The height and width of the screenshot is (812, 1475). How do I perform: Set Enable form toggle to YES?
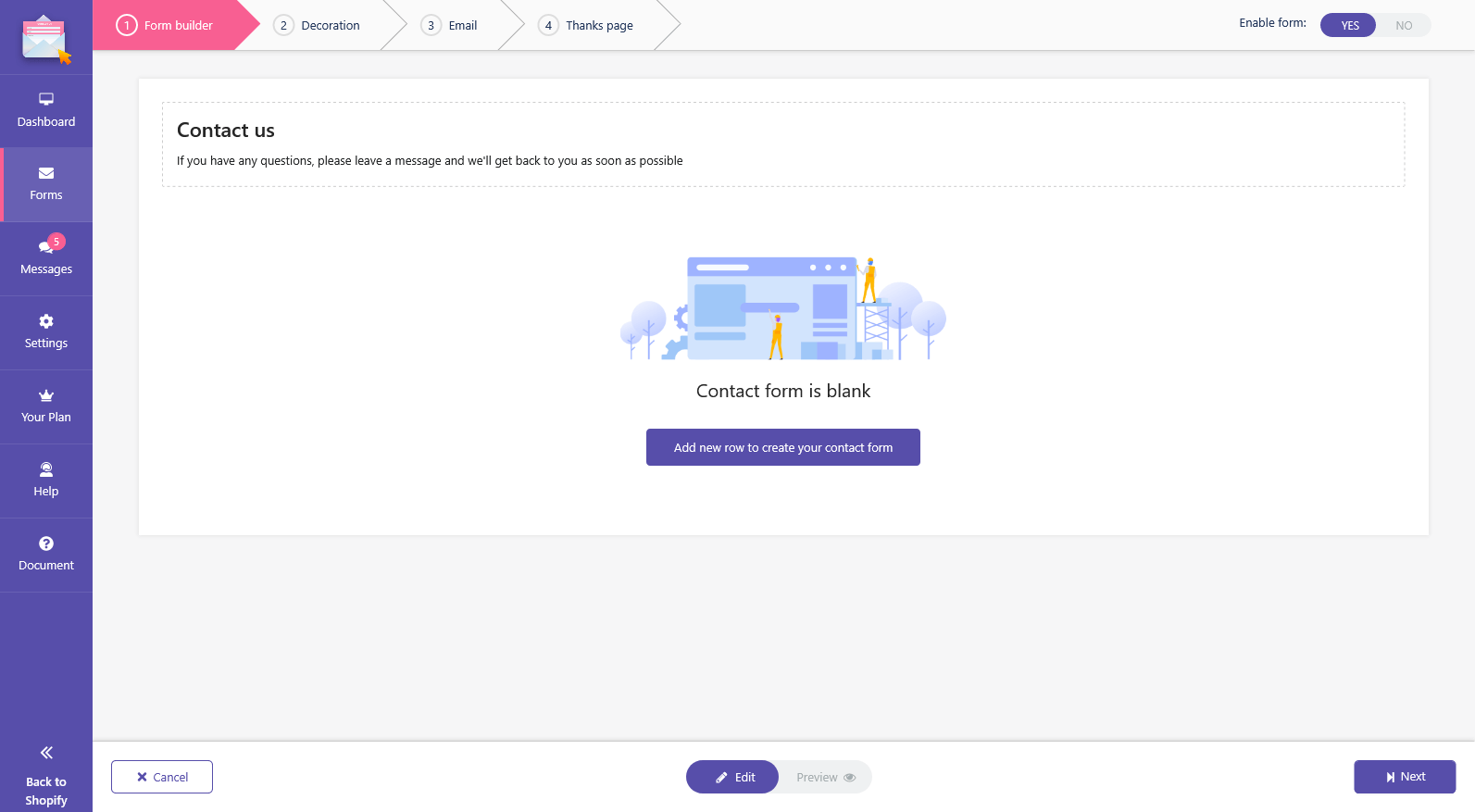point(1348,25)
